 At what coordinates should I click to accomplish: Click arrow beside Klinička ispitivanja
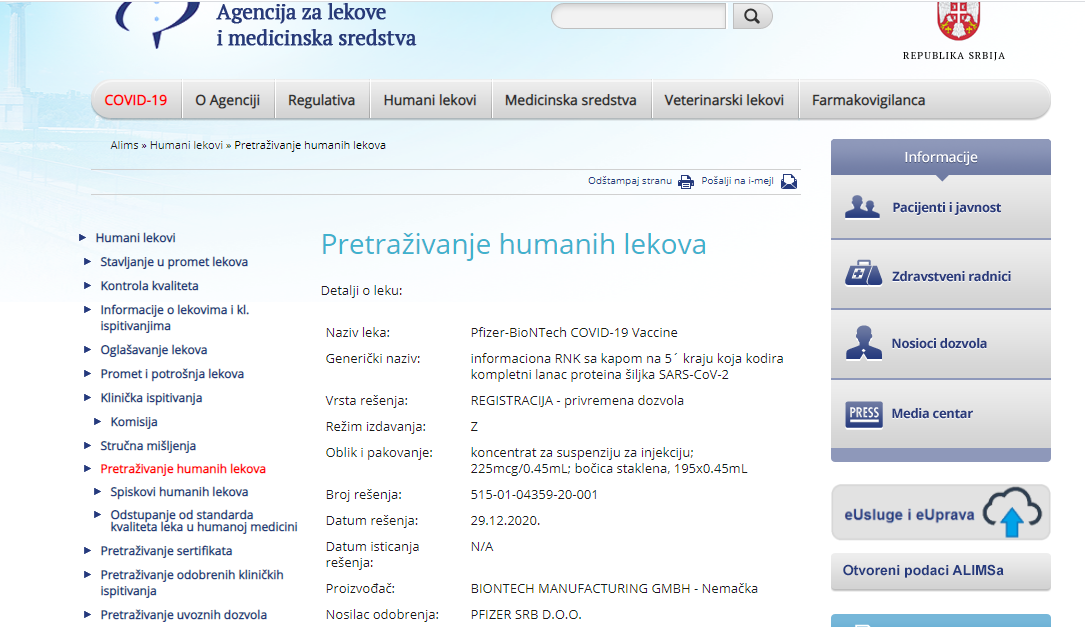(87, 397)
